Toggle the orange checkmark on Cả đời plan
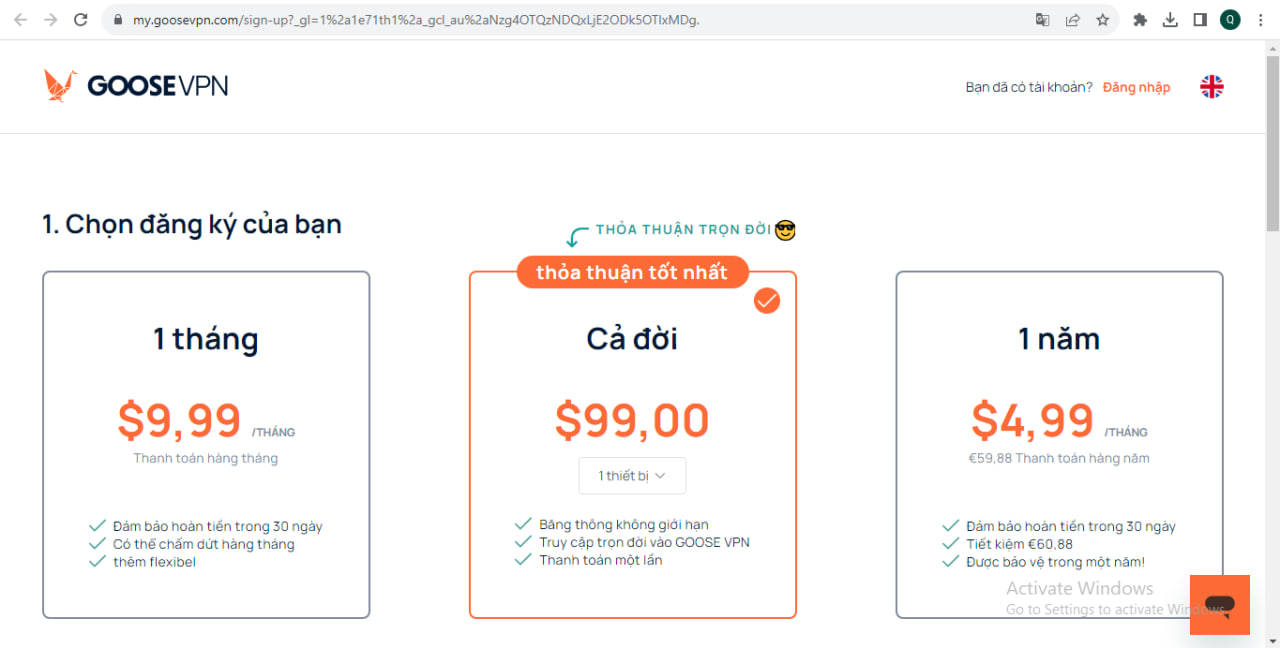Screen dimensions: 1280x648 click(766, 300)
